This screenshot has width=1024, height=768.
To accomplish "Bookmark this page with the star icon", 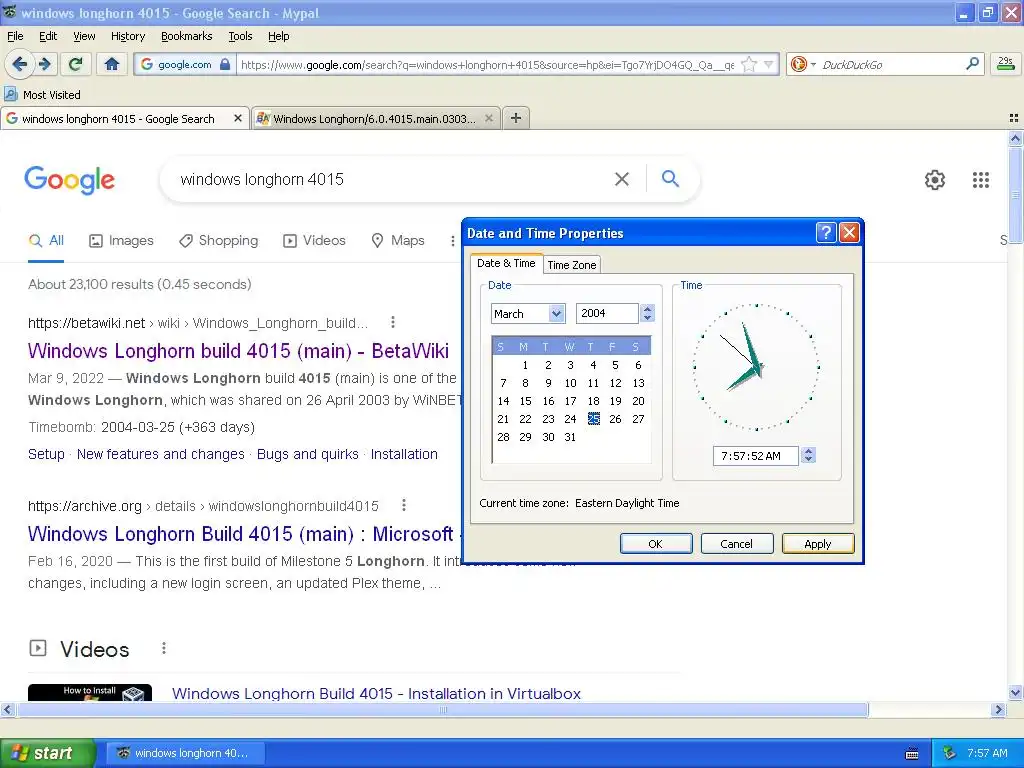I will 749,64.
